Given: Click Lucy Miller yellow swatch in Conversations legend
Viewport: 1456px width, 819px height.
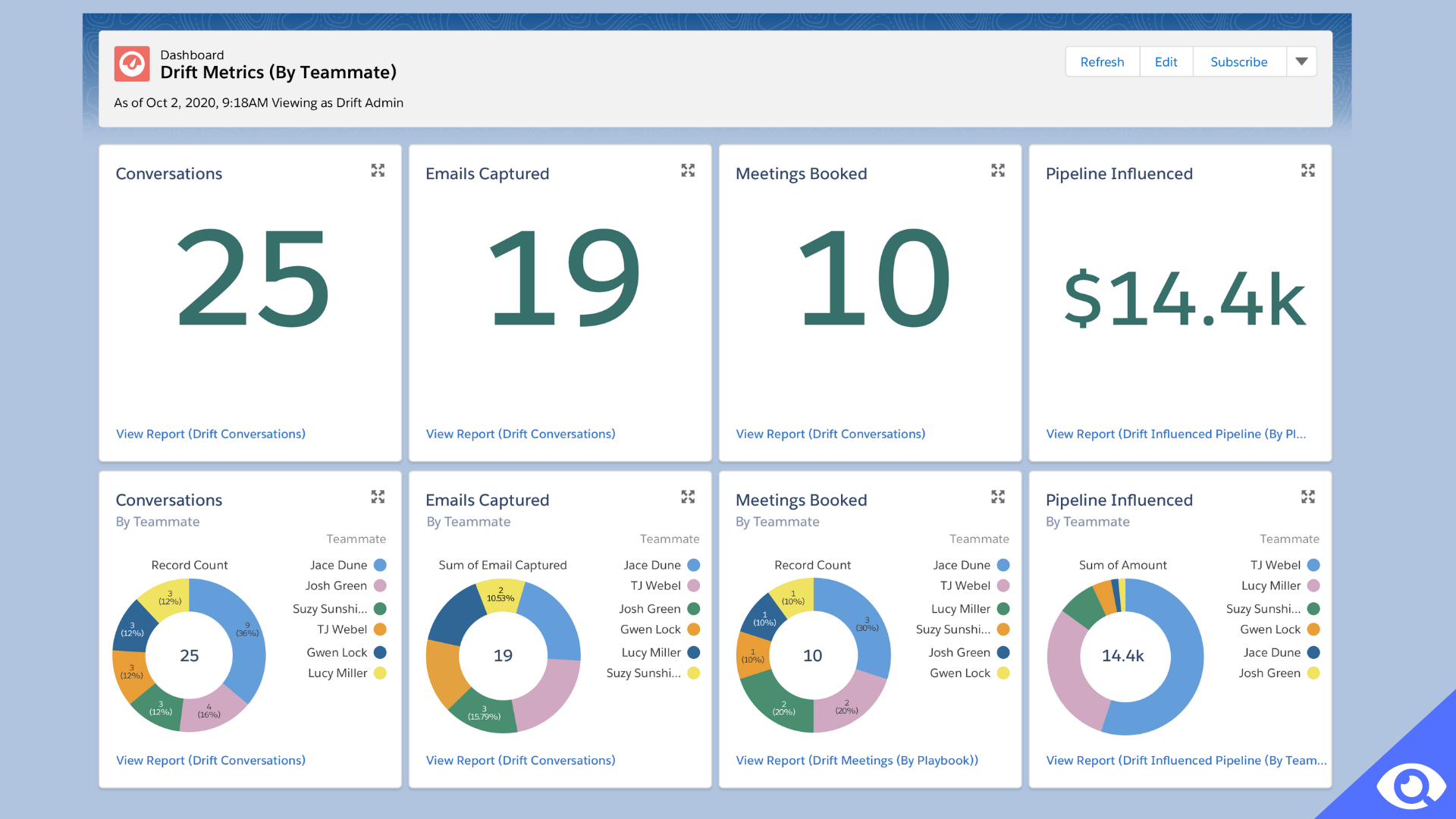Looking at the screenshot, I should (380, 673).
